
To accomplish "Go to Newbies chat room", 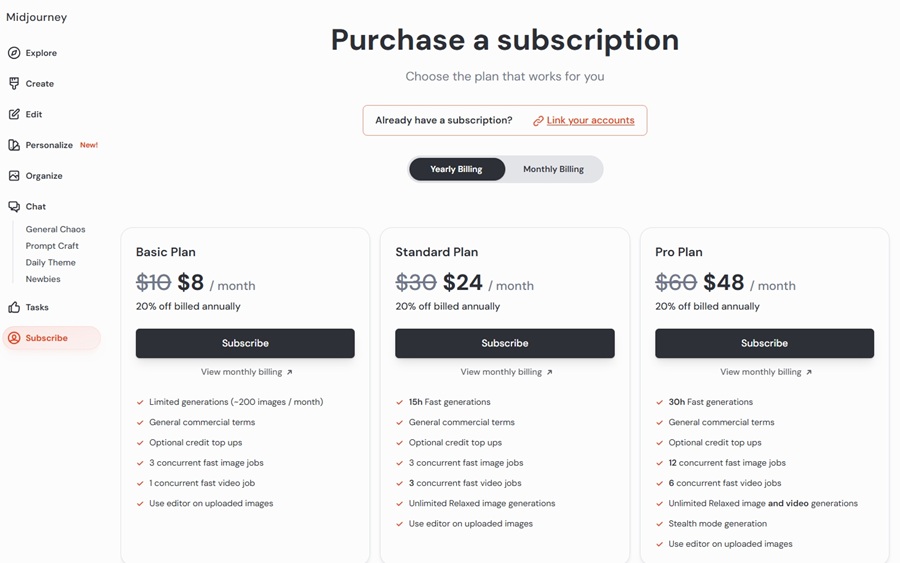I will pyautogui.click(x=42, y=279).
